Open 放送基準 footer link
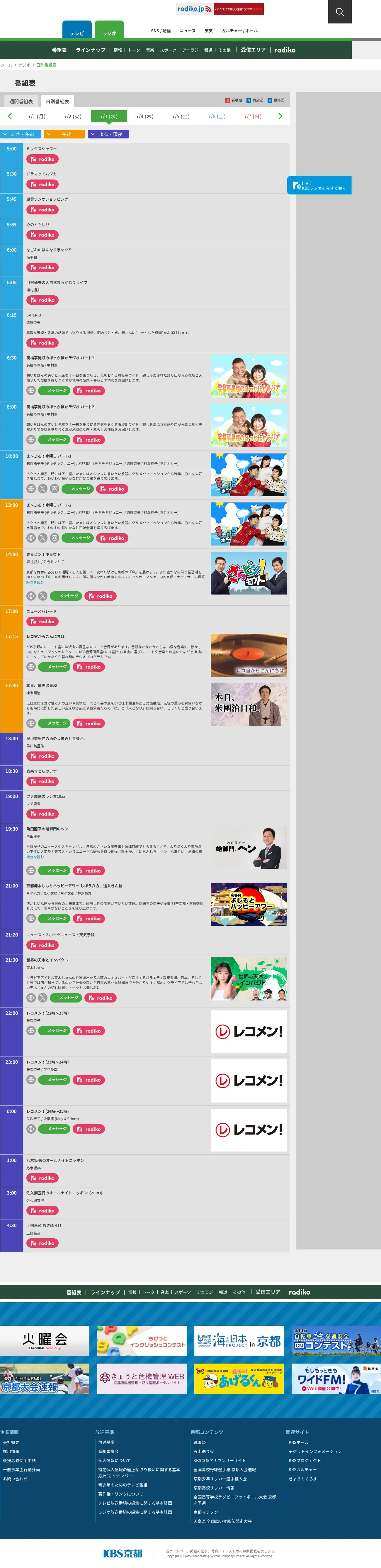381x1568 pixels. pos(106,1442)
